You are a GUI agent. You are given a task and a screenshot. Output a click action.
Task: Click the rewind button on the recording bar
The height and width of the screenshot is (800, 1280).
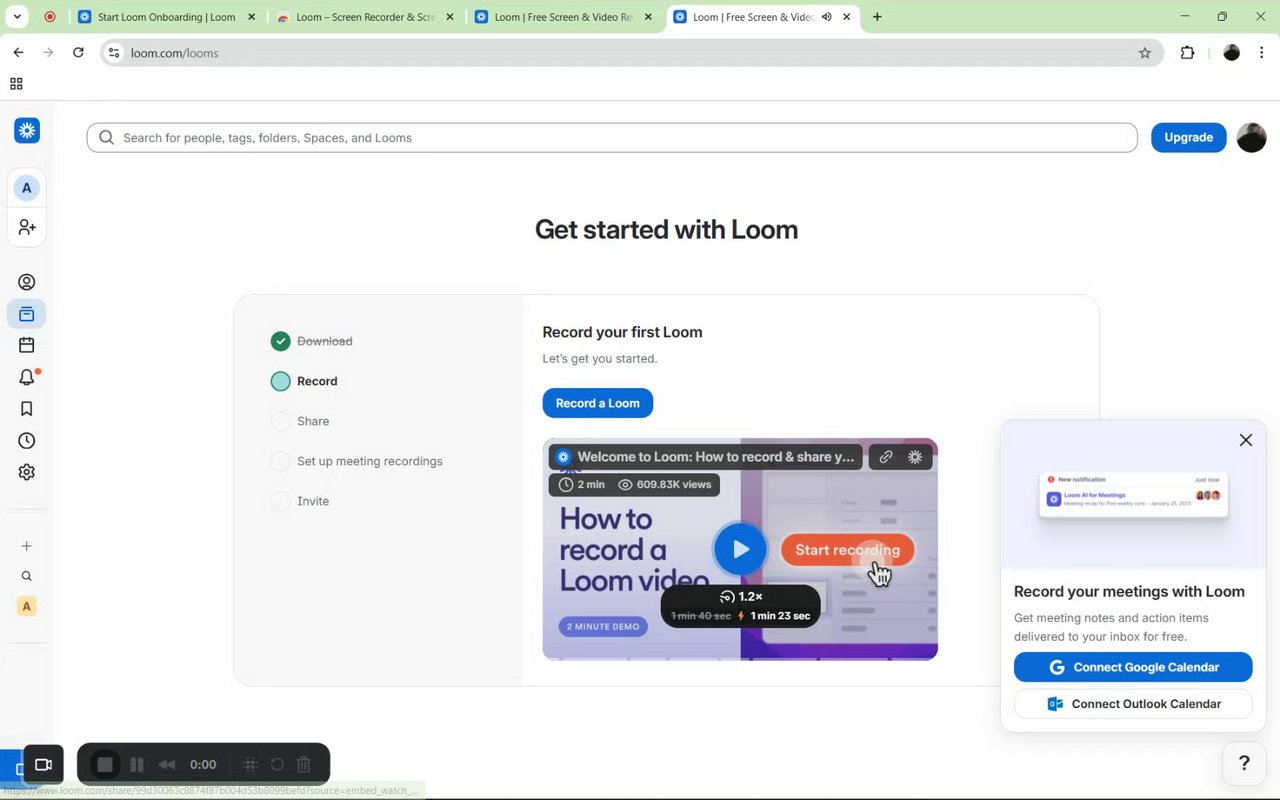click(x=167, y=765)
